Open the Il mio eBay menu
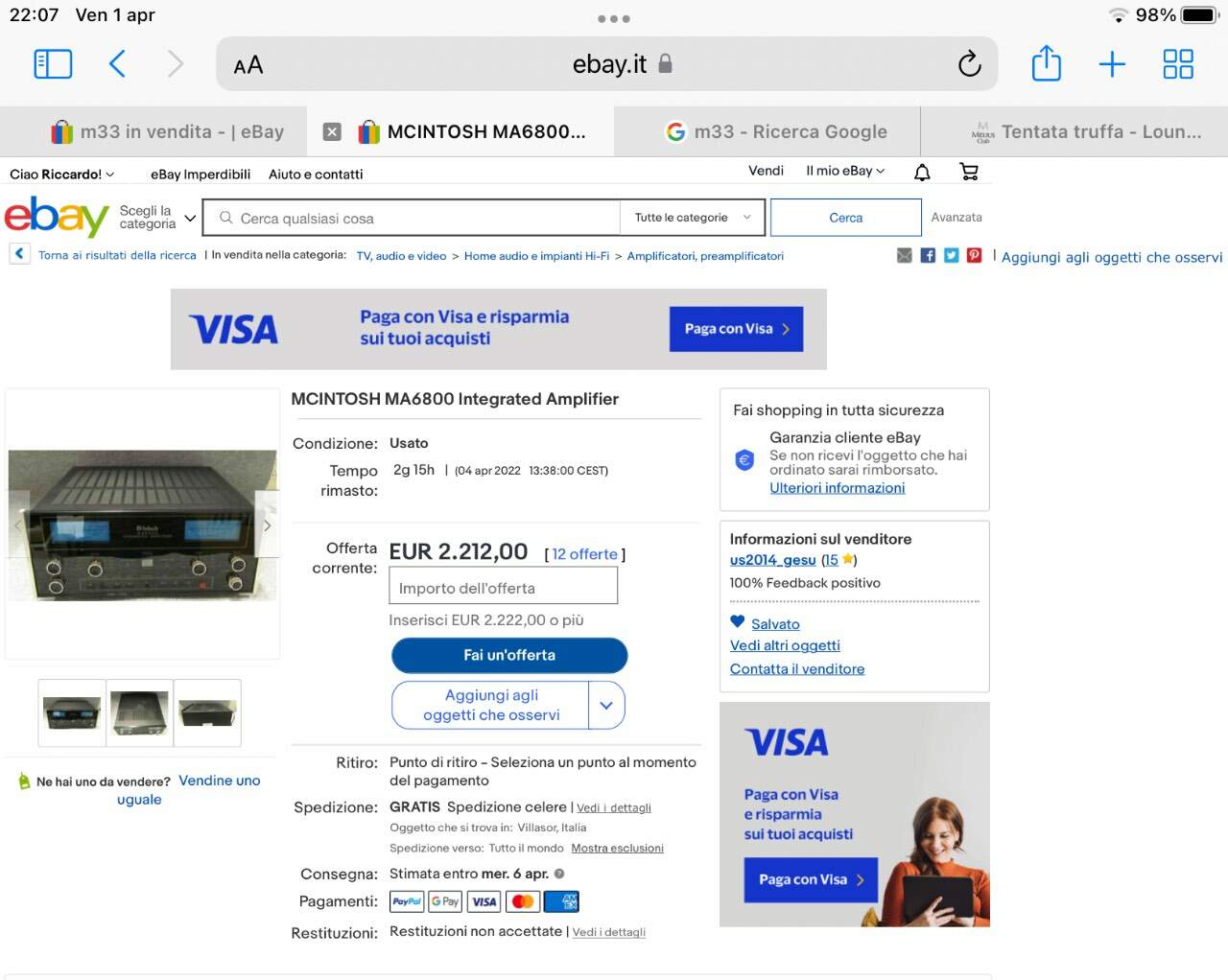 click(845, 171)
